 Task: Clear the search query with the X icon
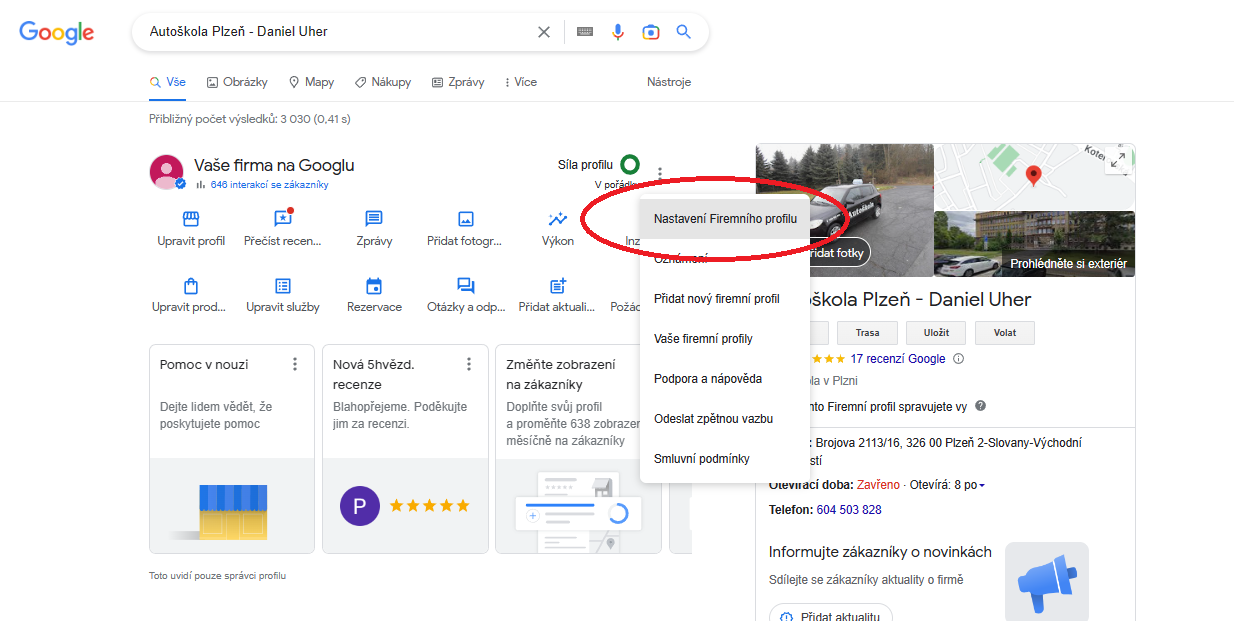click(544, 32)
